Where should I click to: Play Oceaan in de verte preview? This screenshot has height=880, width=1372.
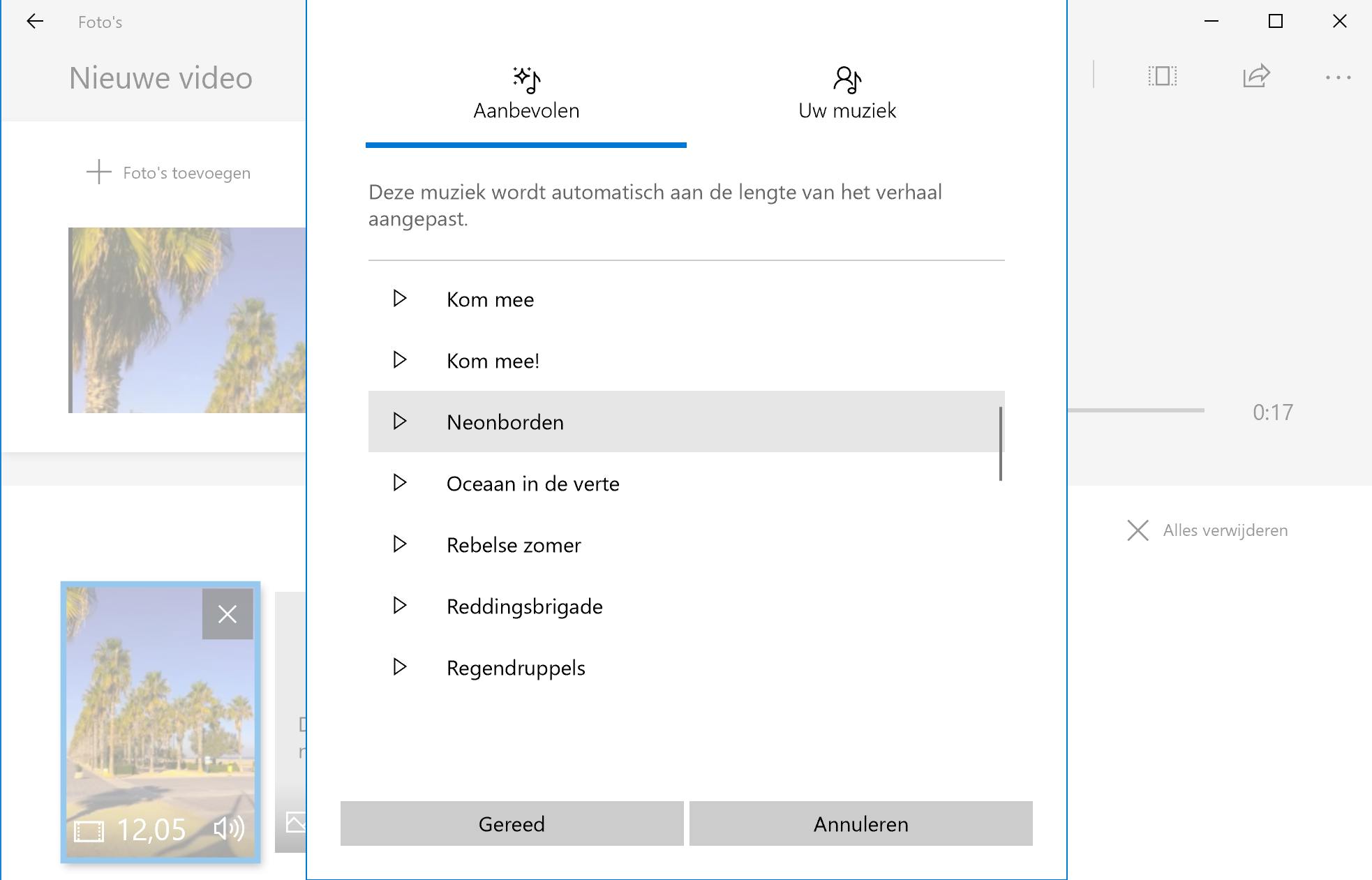pos(400,483)
